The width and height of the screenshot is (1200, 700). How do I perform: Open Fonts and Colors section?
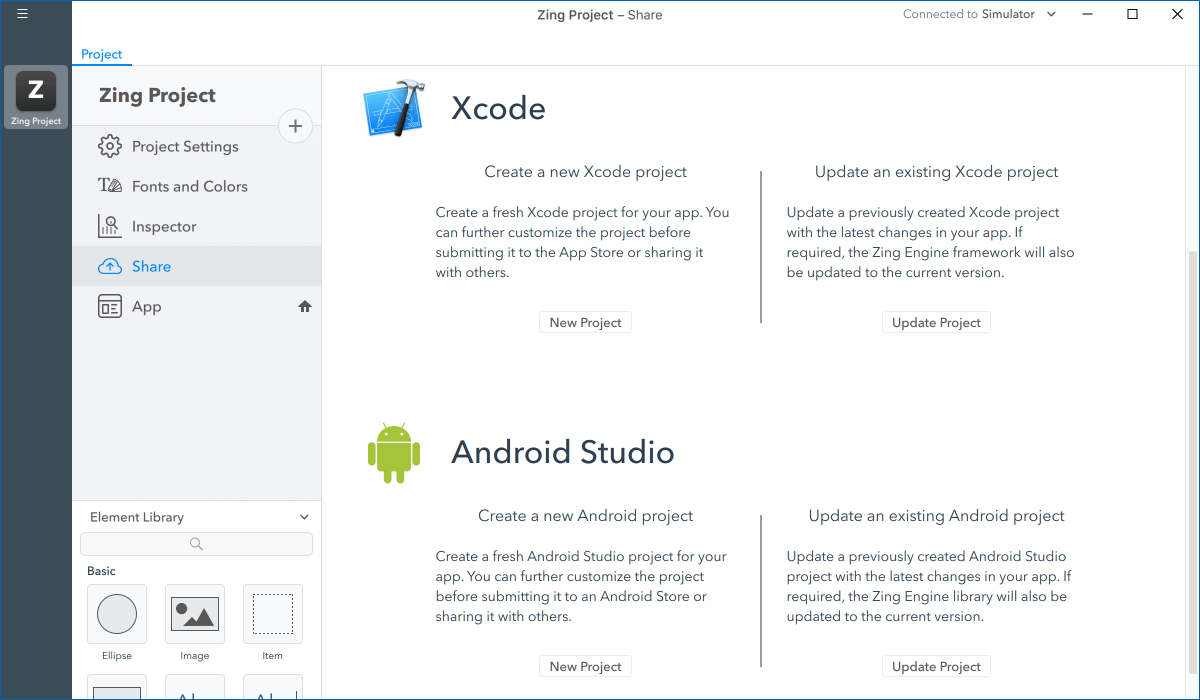[189, 187]
